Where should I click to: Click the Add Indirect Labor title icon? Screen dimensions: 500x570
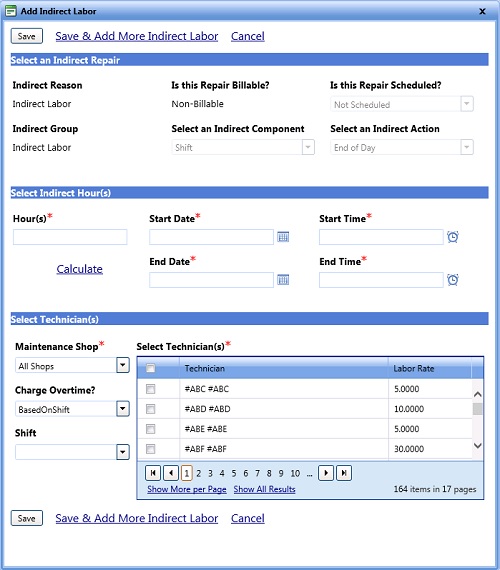11,11
